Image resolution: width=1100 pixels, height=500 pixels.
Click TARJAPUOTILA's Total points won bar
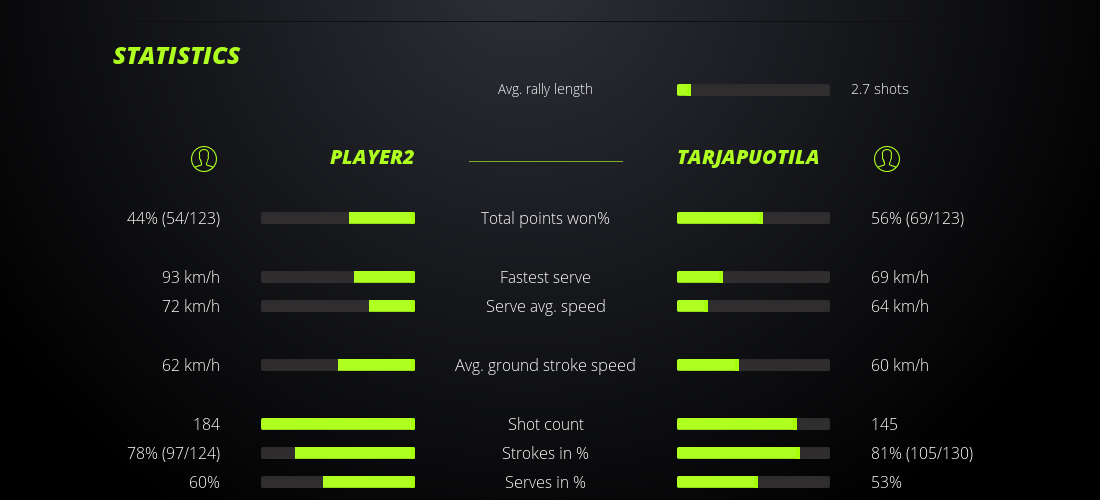[753, 218]
